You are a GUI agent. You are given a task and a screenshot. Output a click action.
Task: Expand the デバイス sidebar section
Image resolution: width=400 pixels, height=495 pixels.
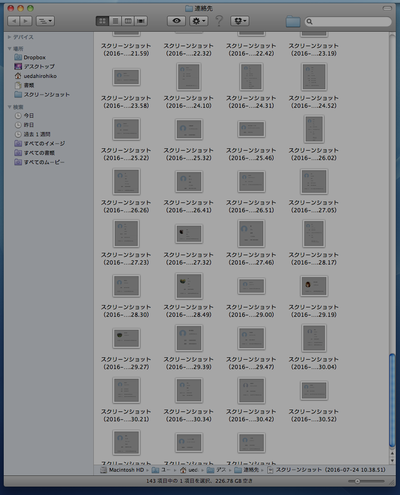[9, 37]
